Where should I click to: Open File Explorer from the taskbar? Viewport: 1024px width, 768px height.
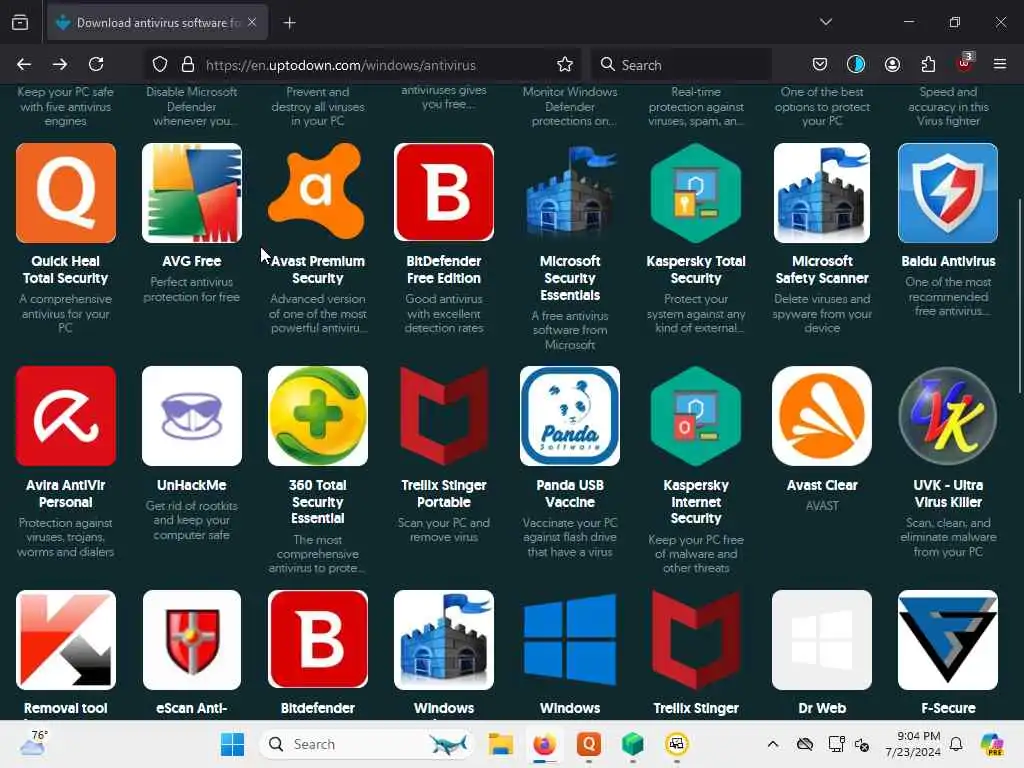[500, 744]
